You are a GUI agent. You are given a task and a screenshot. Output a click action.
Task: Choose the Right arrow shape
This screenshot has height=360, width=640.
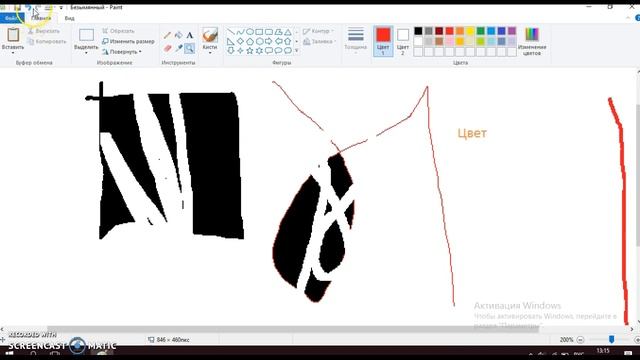tap(269, 41)
